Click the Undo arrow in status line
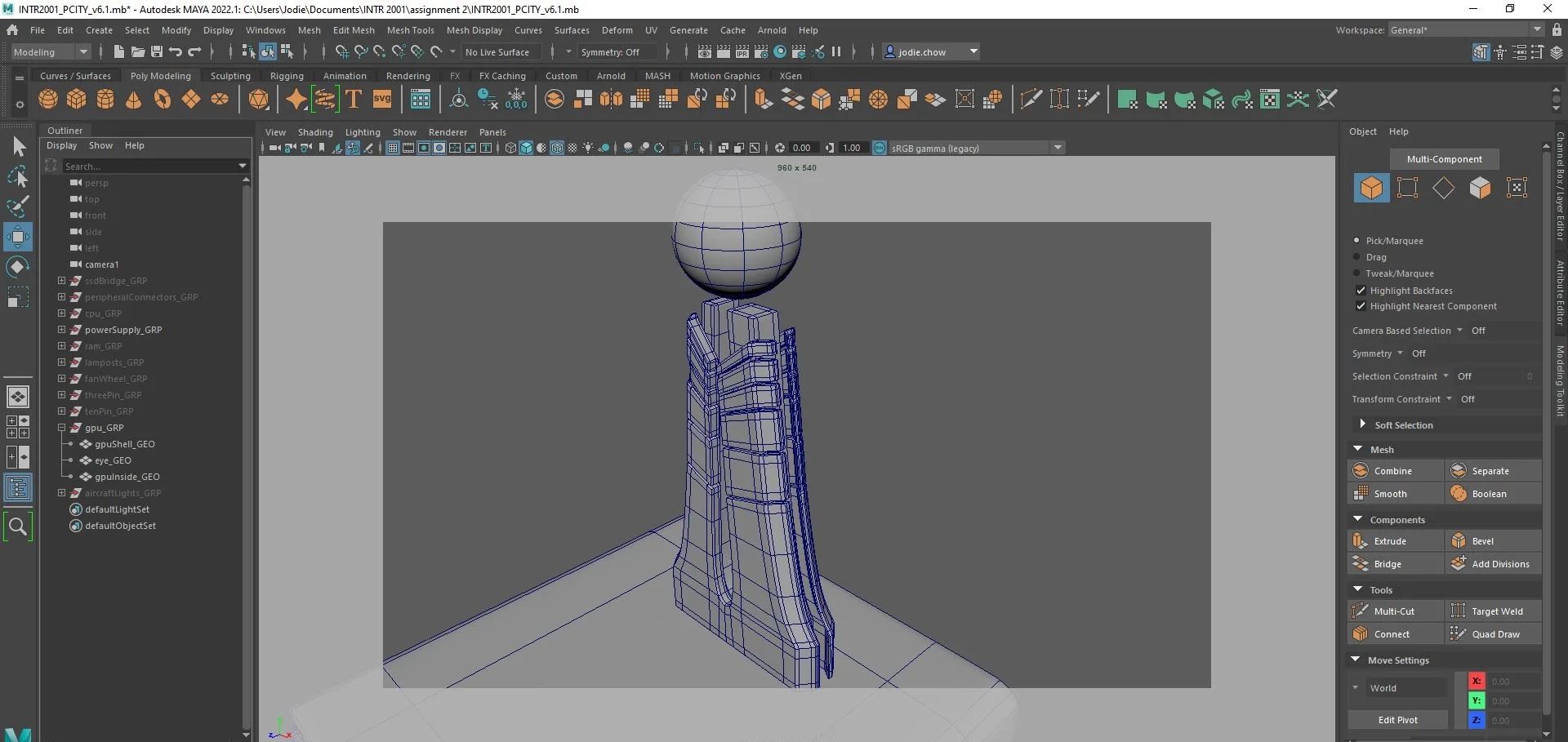This screenshot has height=742, width=1568. [175, 51]
